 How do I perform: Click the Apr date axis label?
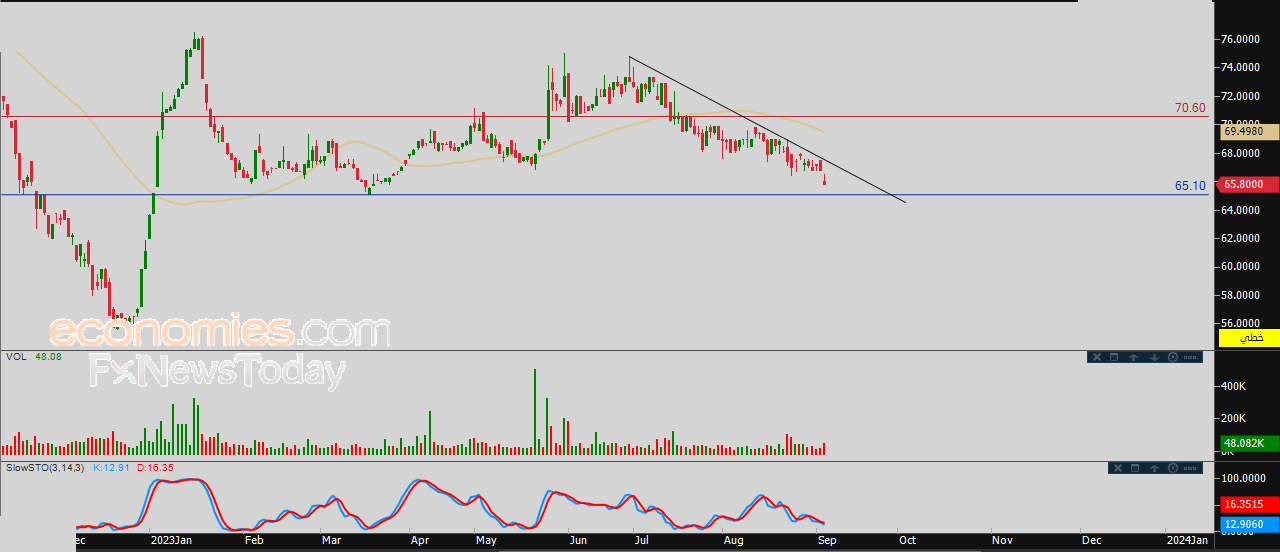(x=419, y=540)
